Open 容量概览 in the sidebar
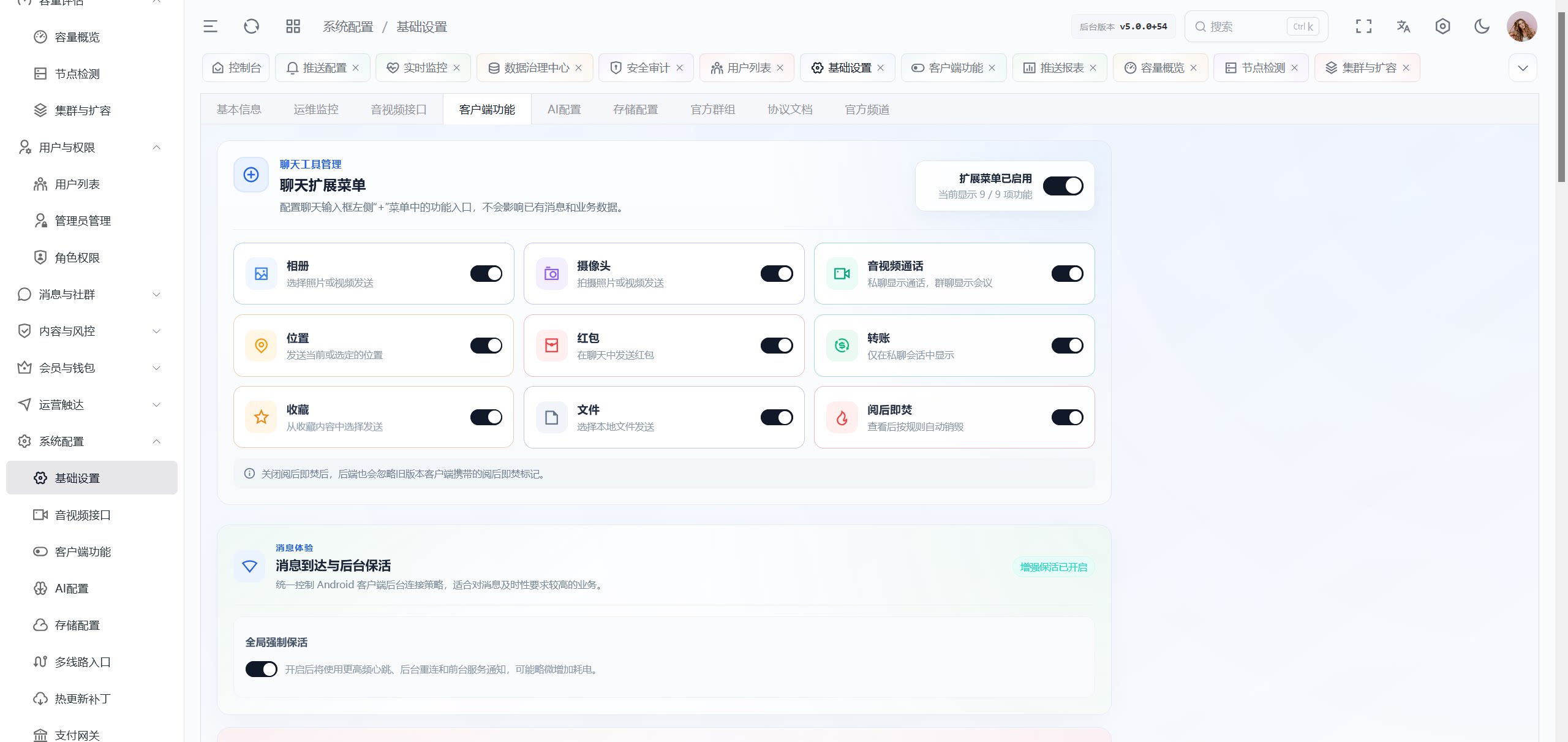Viewport: 1568px width, 742px height. point(92,37)
